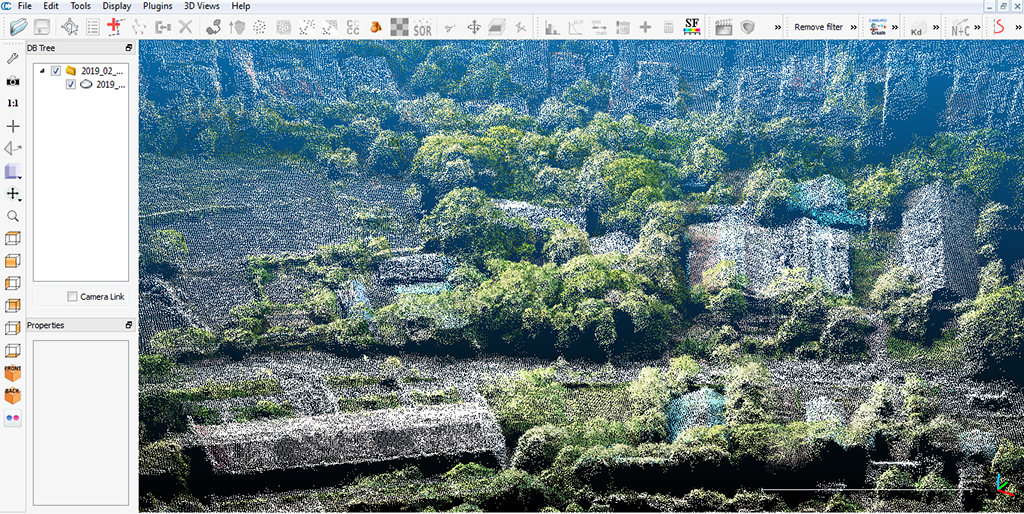Enable the Camera Link checkbox
1024x514 pixels.
pos(72,296)
